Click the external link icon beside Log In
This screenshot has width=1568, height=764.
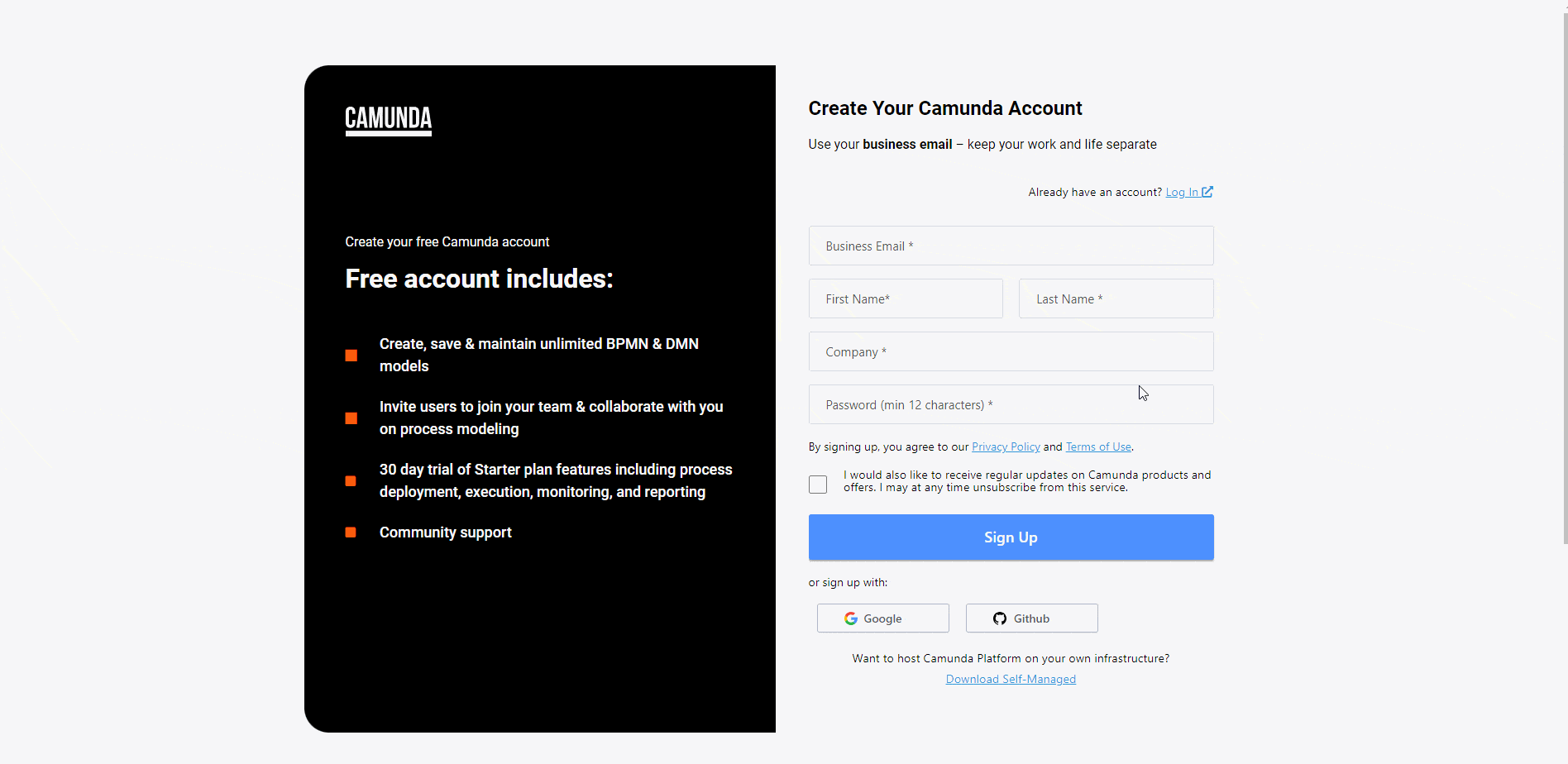coord(1207,192)
